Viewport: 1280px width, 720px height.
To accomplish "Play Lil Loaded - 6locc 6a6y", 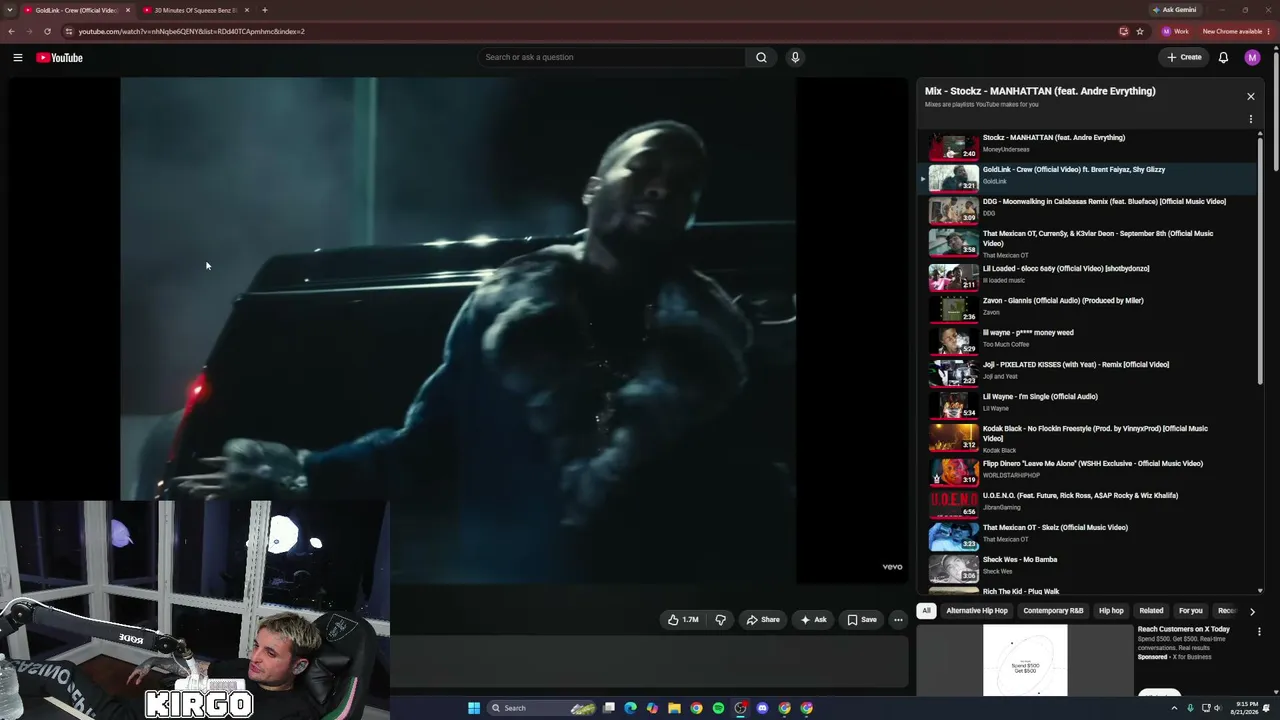I will click(1086, 276).
